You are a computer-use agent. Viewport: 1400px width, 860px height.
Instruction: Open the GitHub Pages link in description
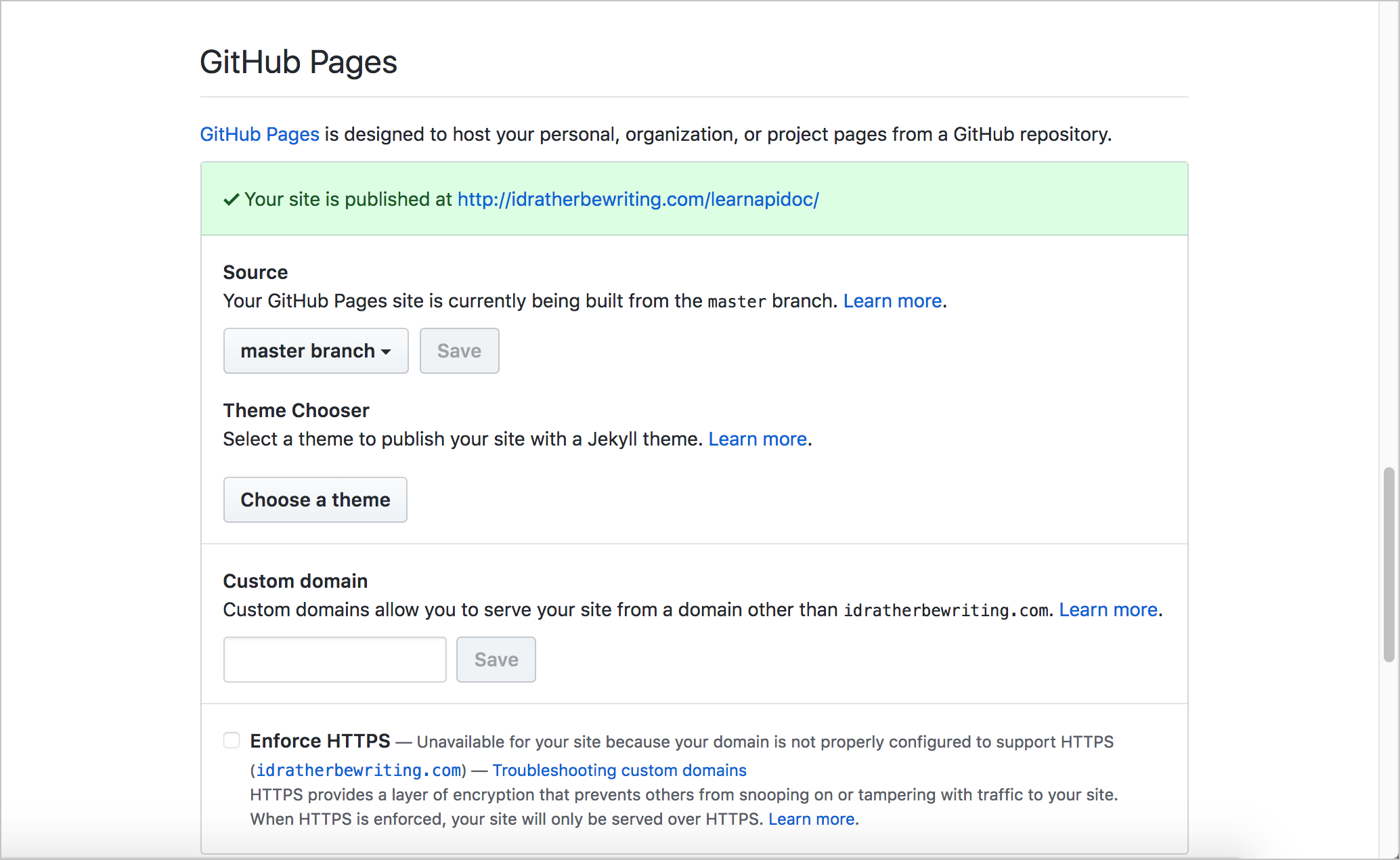coord(259,134)
